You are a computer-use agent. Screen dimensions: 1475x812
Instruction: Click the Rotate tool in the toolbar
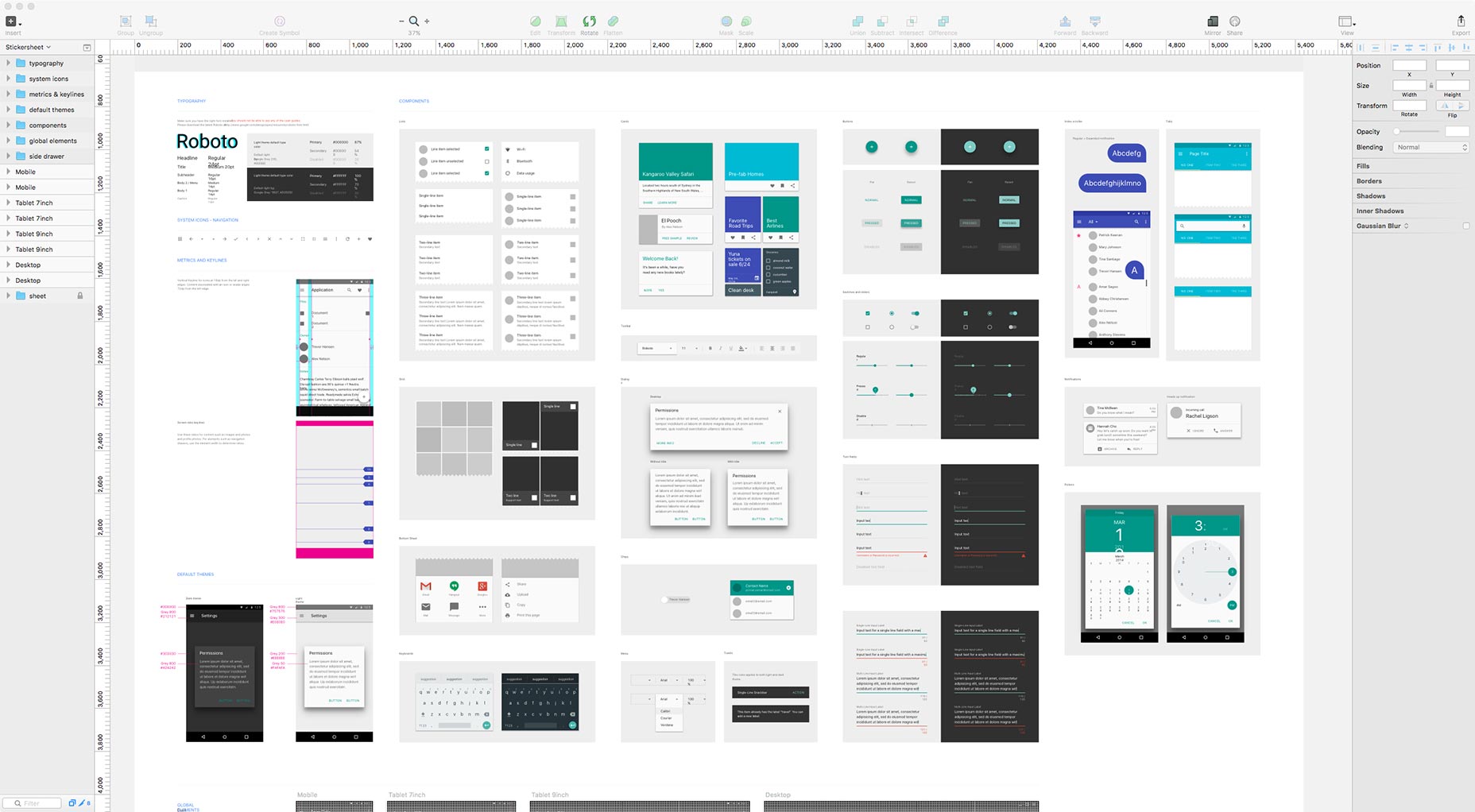(x=589, y=21)
